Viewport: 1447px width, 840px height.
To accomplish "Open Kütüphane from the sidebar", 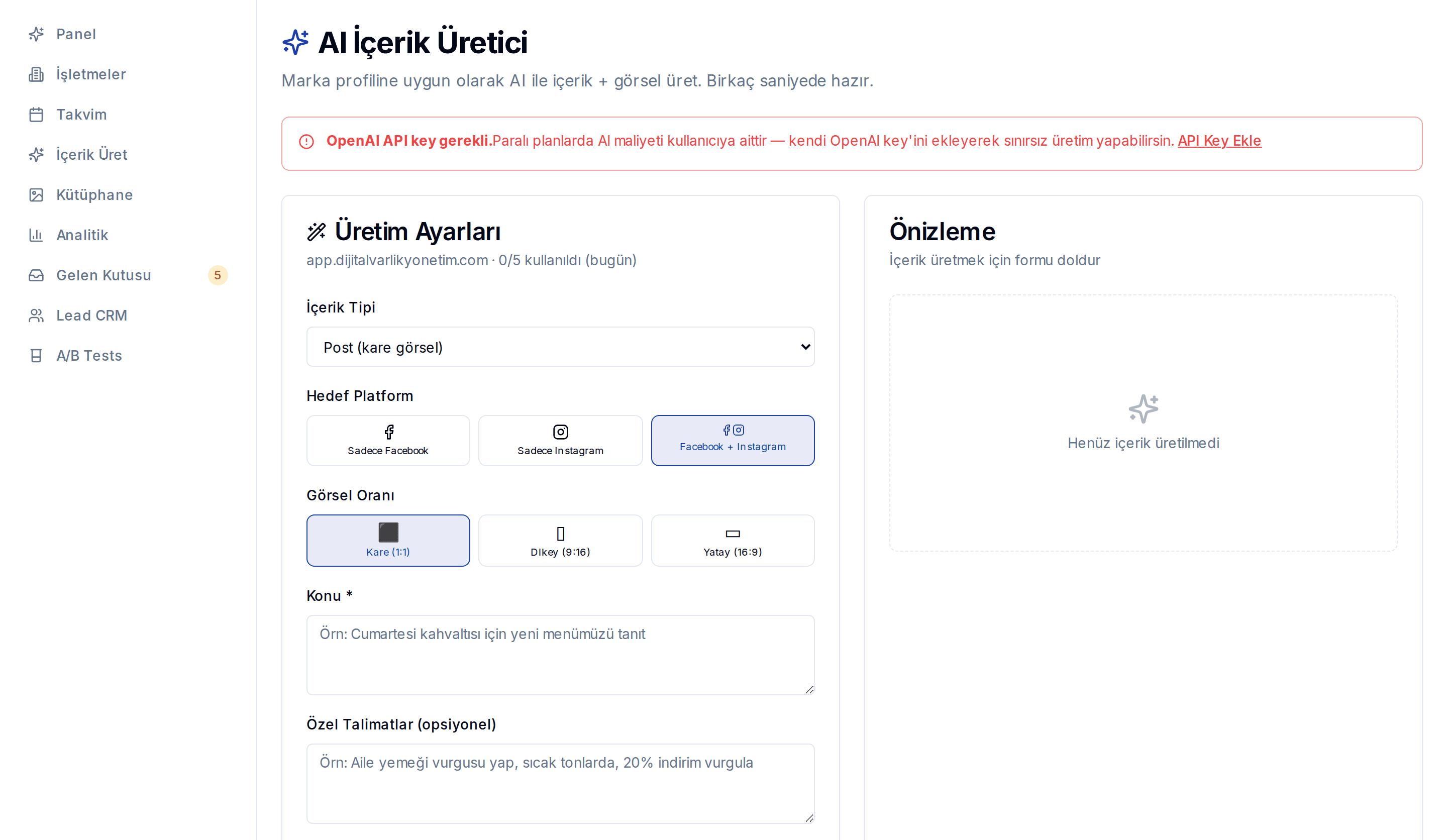I will [x=128, y=194].
